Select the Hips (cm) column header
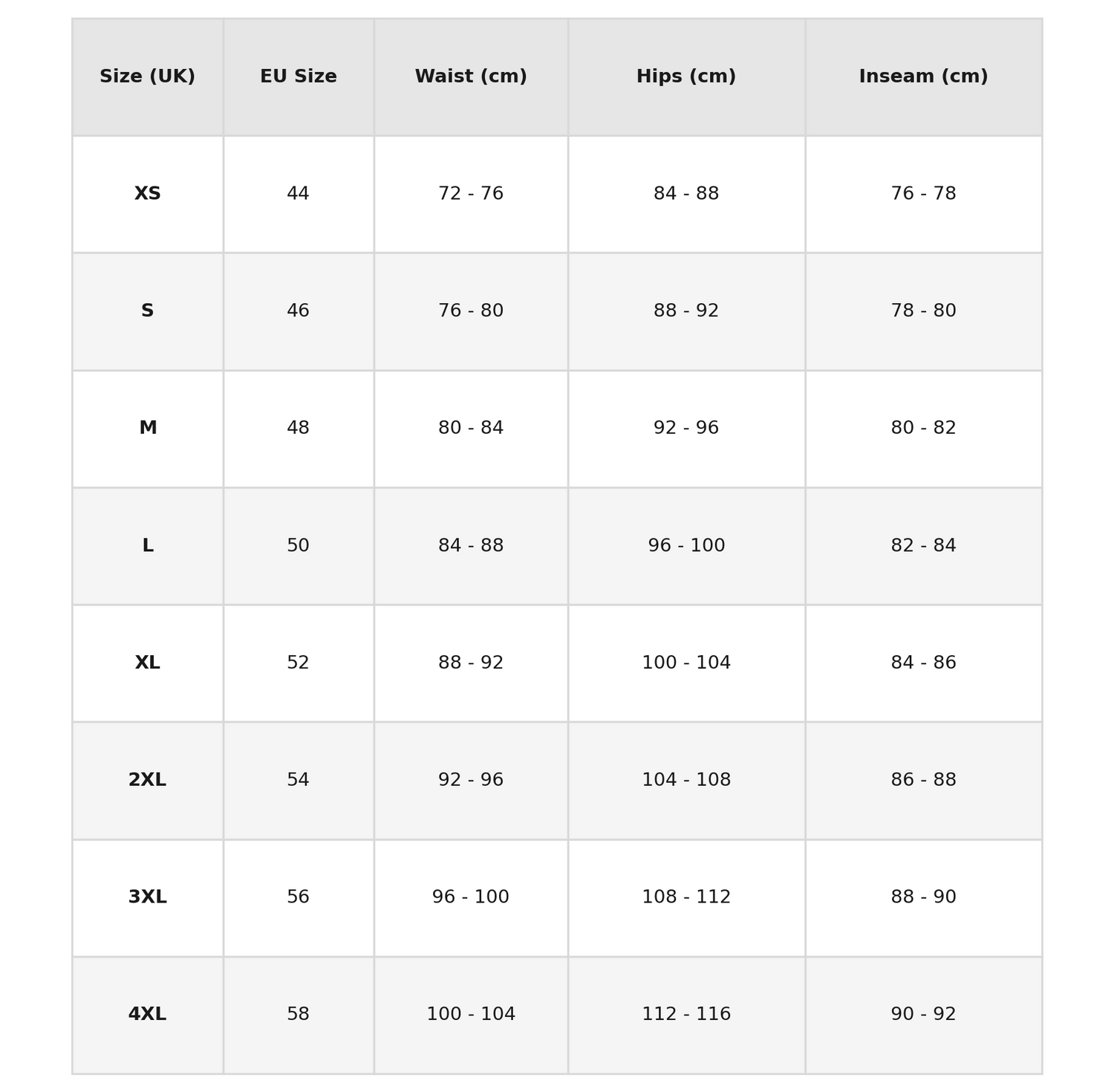This screenshot has height=1092, width=1114. click(x=686, y=77)
